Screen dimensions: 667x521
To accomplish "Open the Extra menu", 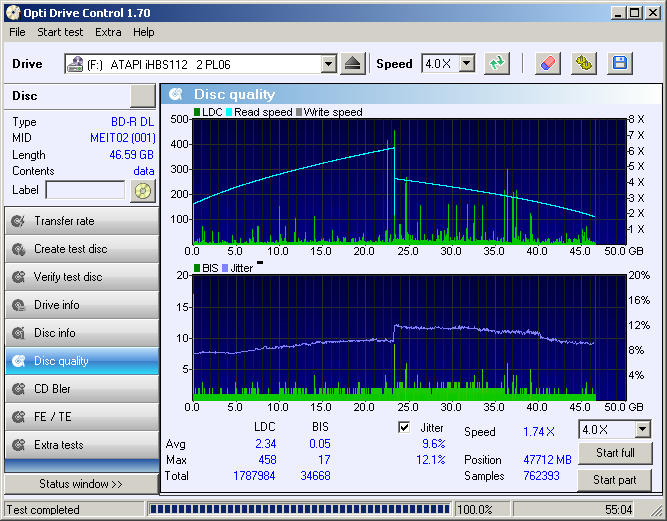I will point(108,32).
